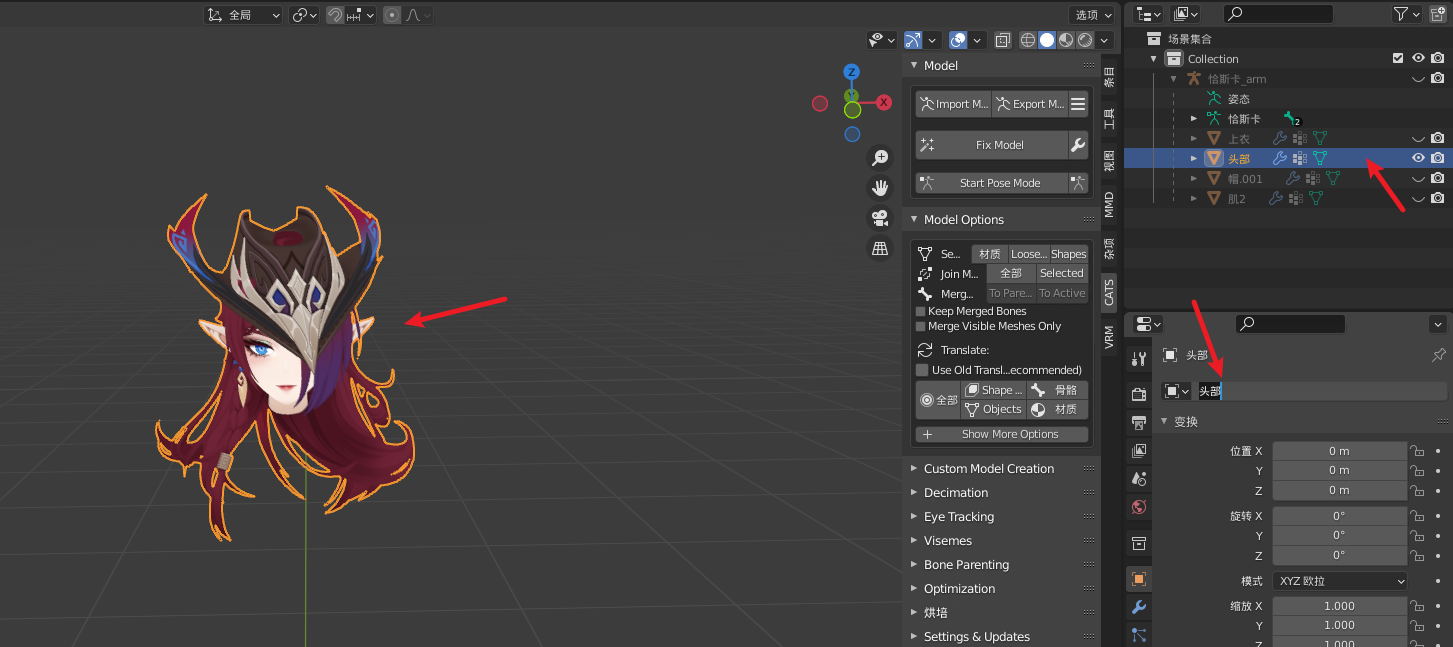Toggle viewport overlays icon
The height and width of the screenshot is (647, 1453).
pos(958,40)
